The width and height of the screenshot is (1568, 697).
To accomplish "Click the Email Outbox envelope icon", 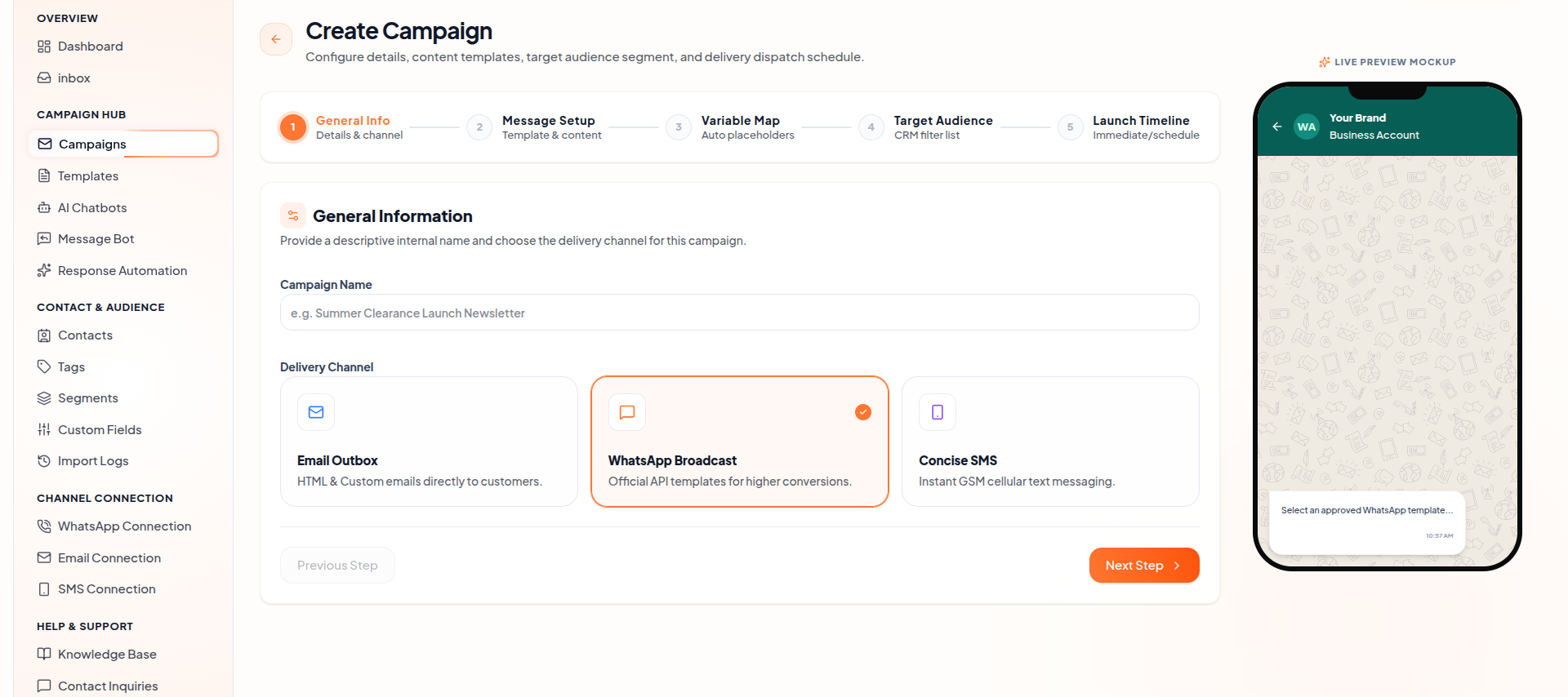I will (x=316, y=412).
